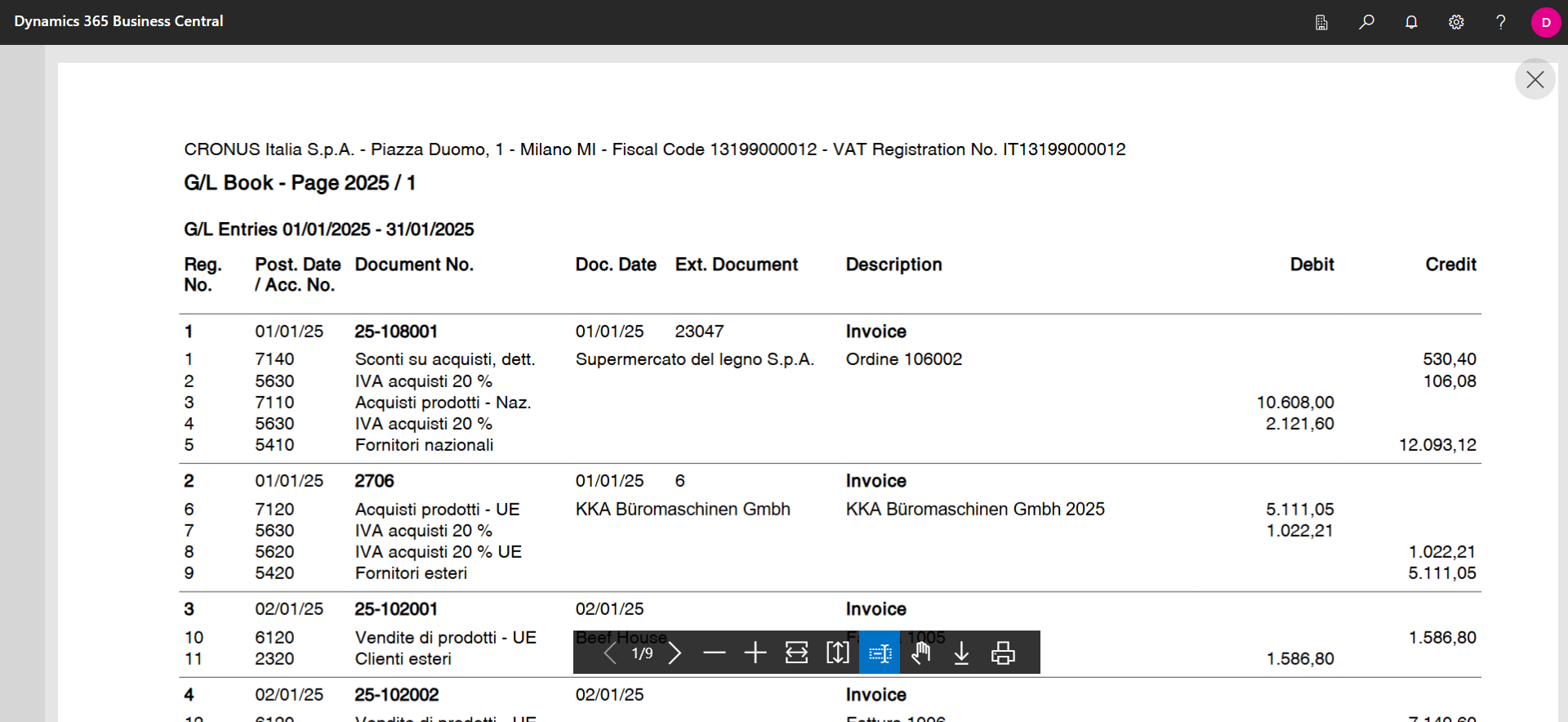Click external document number 23047

pos(699,332)
